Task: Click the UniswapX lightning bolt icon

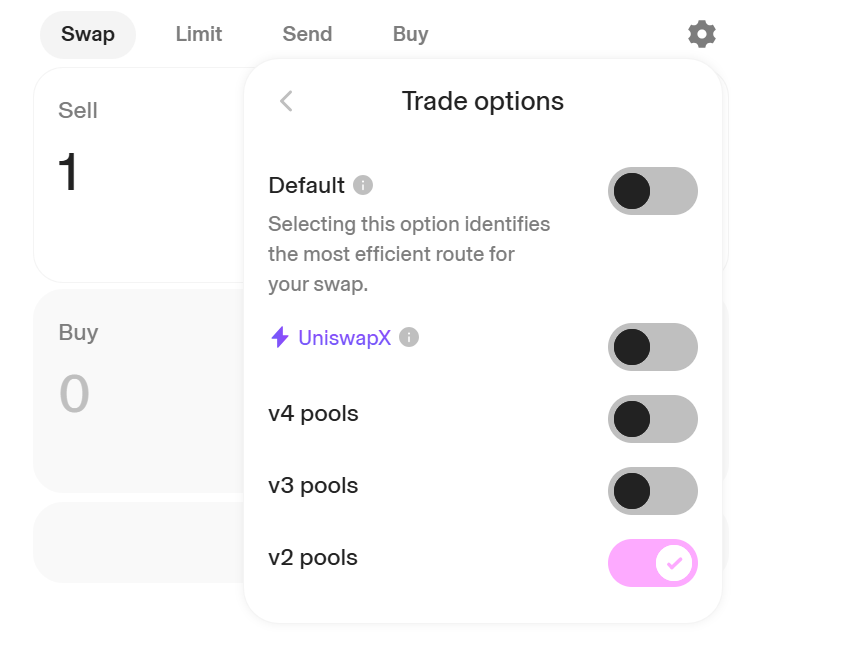Action: (x=279, y=337)
